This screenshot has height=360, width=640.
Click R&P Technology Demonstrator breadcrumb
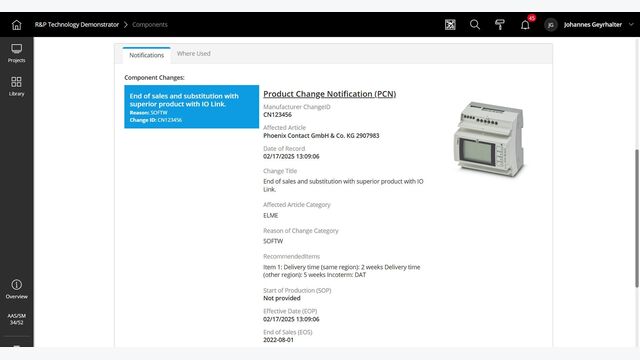pyautogui.click(x=77, y=24)
